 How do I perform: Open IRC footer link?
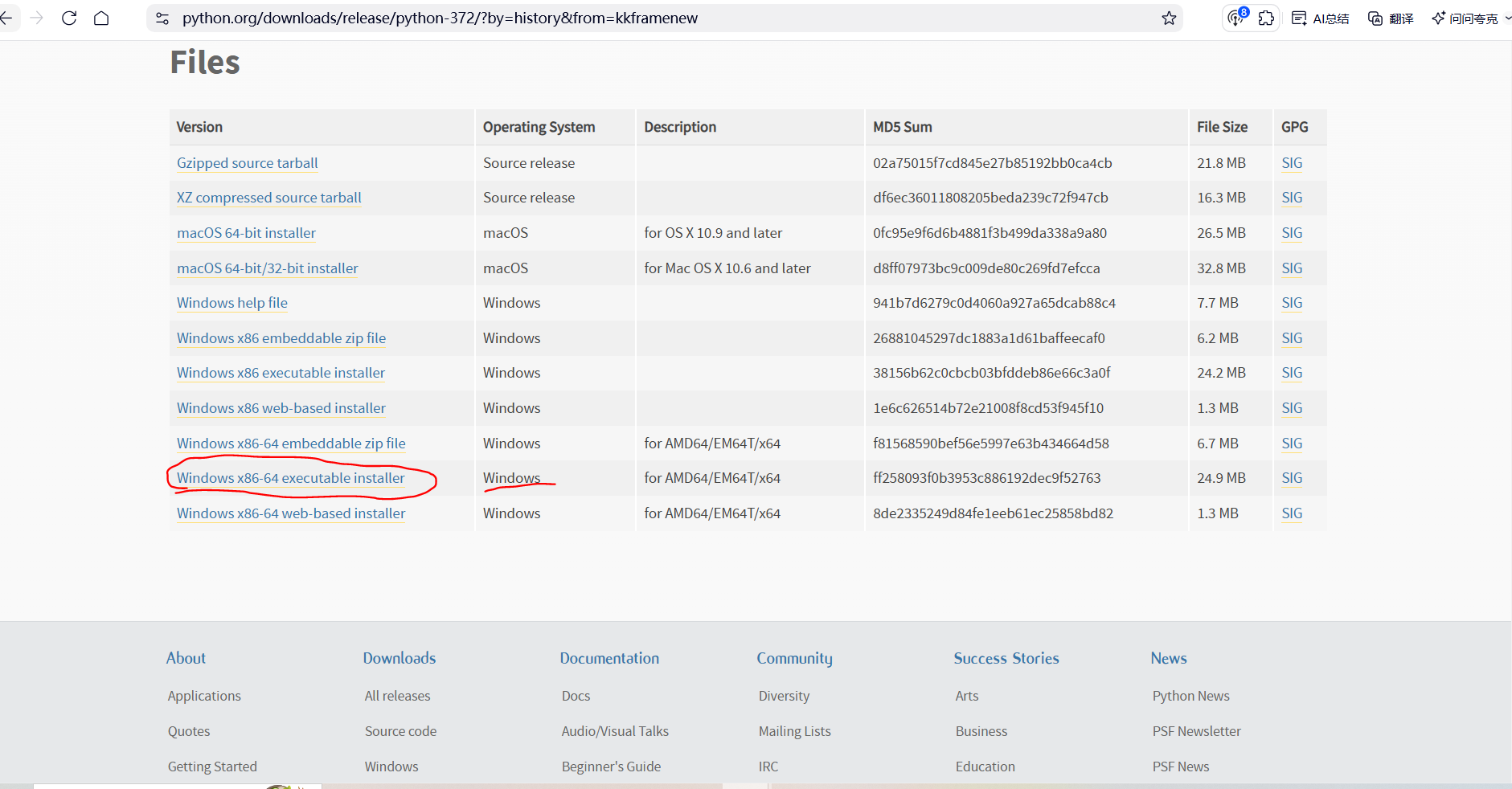[768, 767]
